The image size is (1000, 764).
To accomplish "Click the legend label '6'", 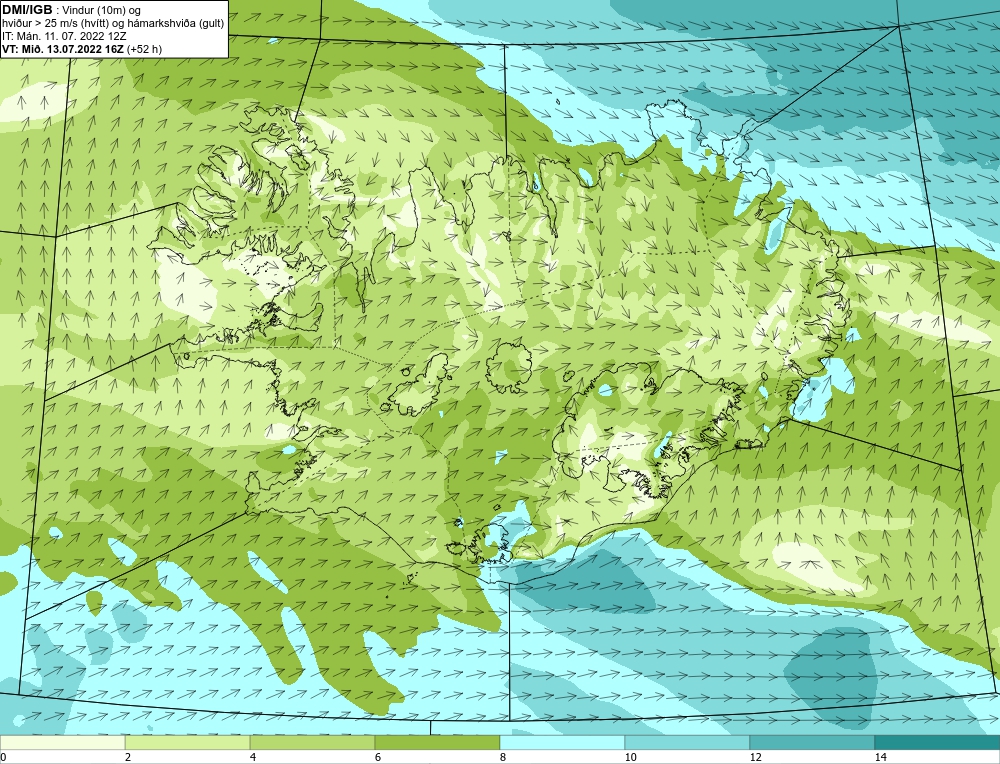I will tap(378, 757).
